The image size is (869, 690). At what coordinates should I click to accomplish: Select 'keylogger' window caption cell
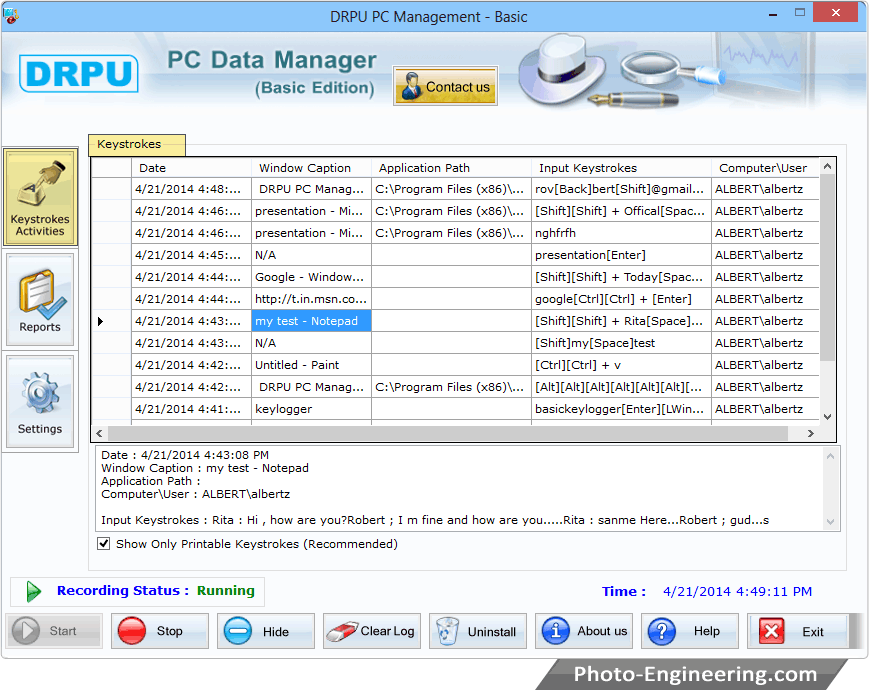[x=311, y=409]
